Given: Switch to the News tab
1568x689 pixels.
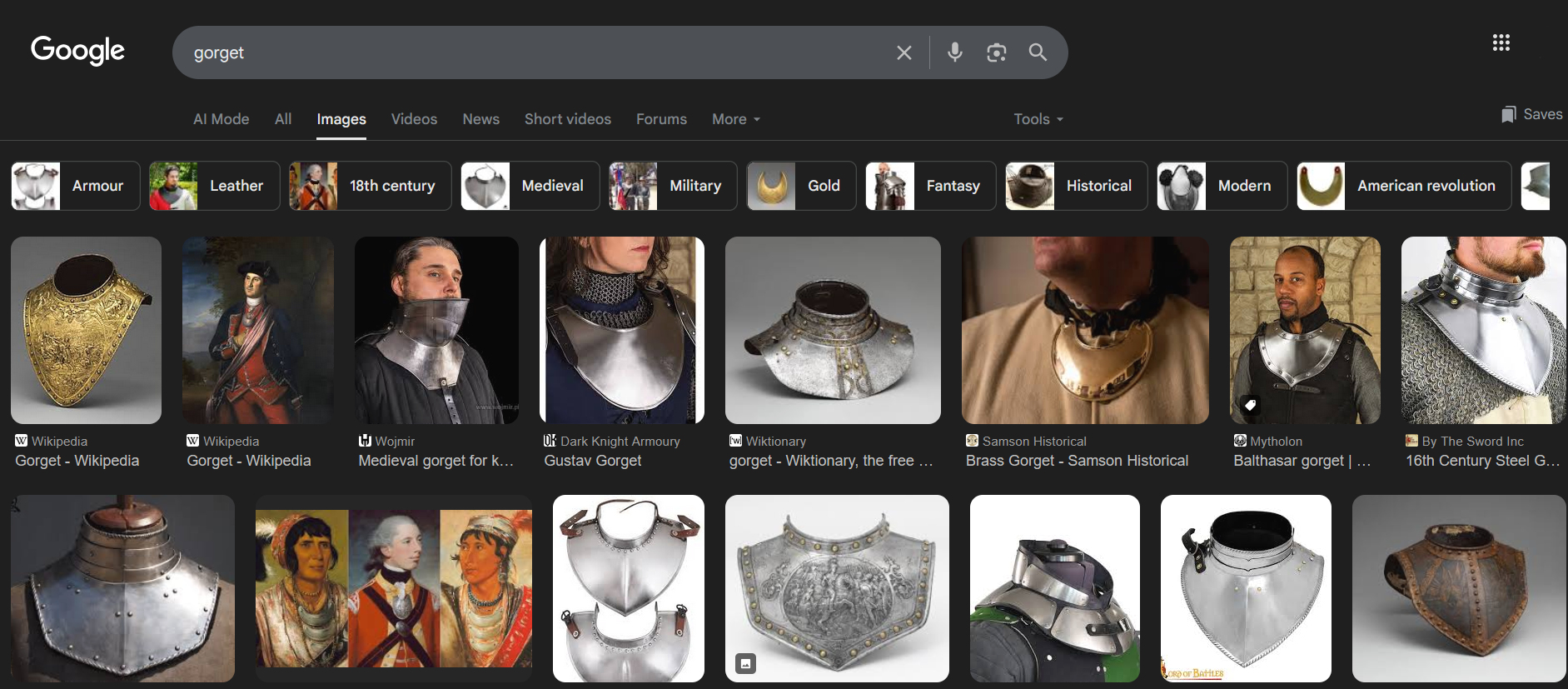Looking at the screenshot, I should pos(480,119).
